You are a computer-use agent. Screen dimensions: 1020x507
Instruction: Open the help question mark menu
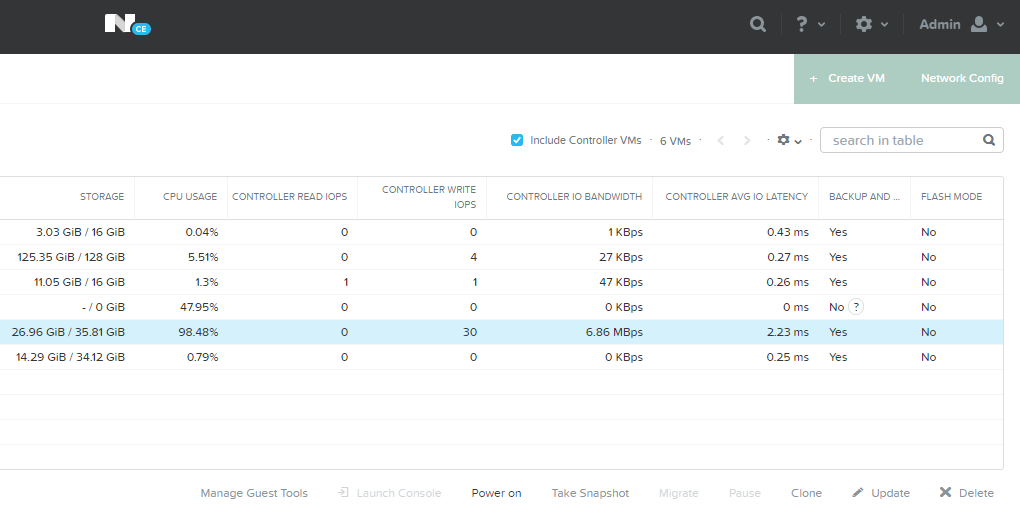(809, 24)
